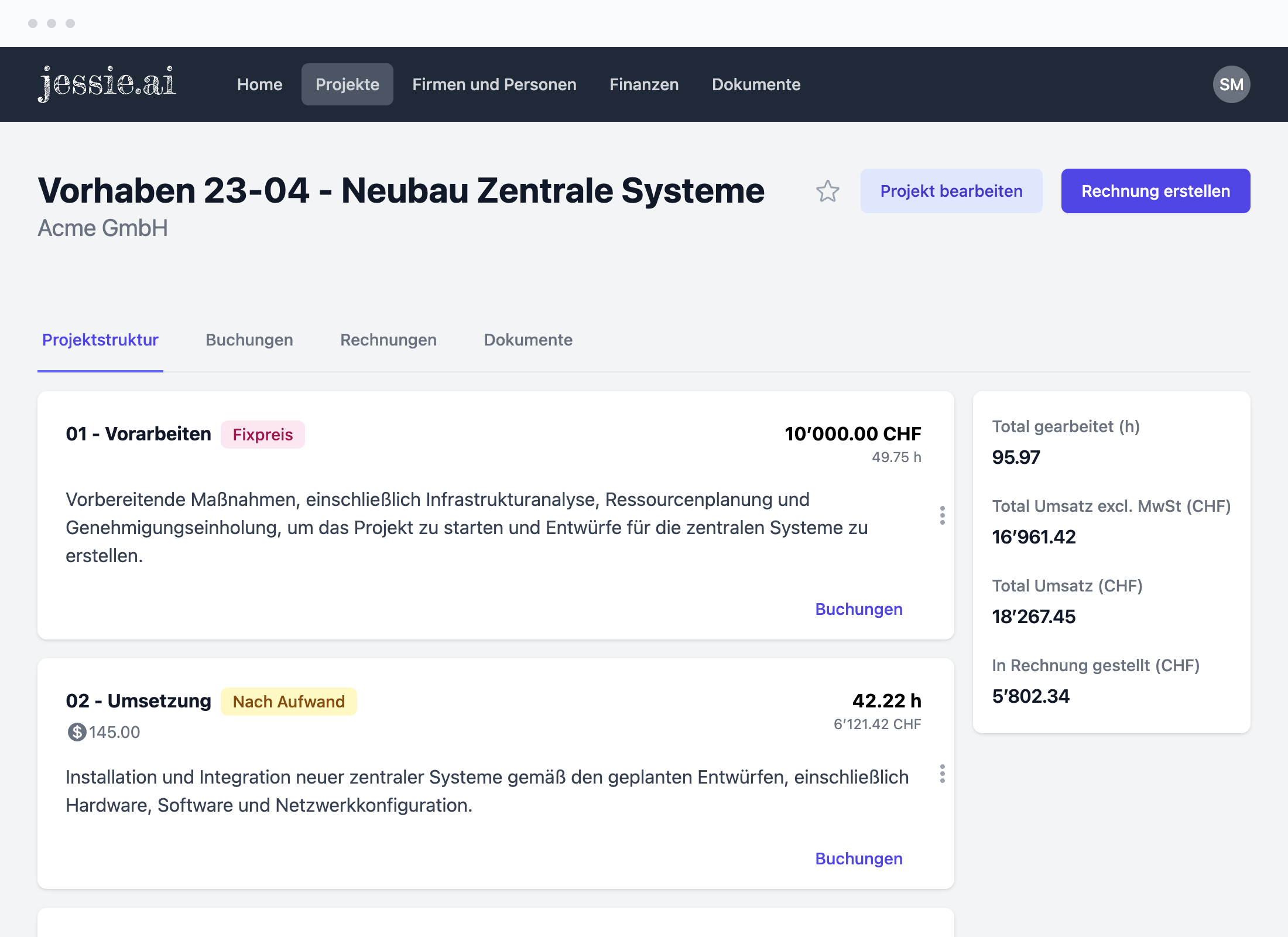Mark project as favorite with star icon
This screenshot has height=937, width=1288.
[827, 191]
